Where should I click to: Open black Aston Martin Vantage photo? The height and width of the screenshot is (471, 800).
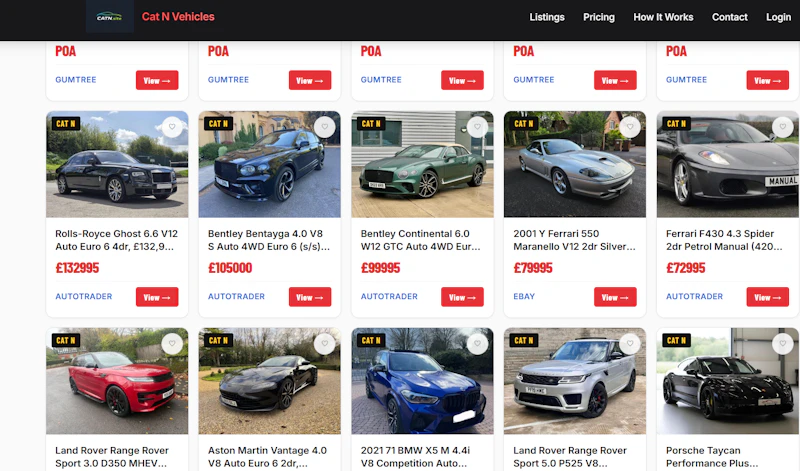point(269,381)
